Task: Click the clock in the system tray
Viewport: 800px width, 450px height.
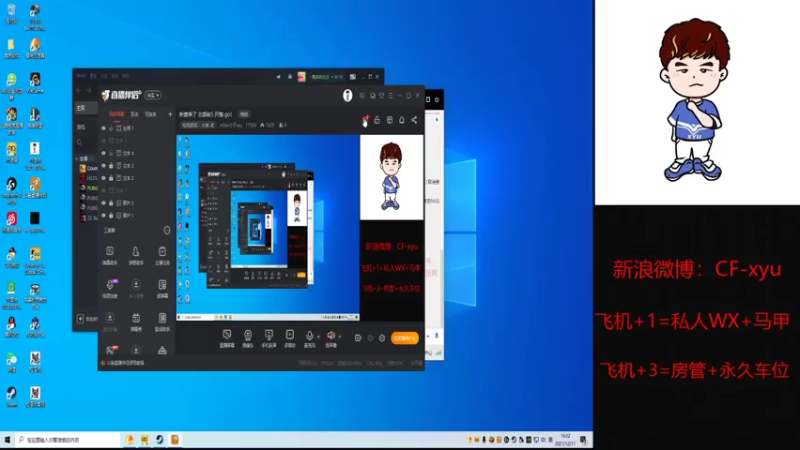Action: click(565, 440)
